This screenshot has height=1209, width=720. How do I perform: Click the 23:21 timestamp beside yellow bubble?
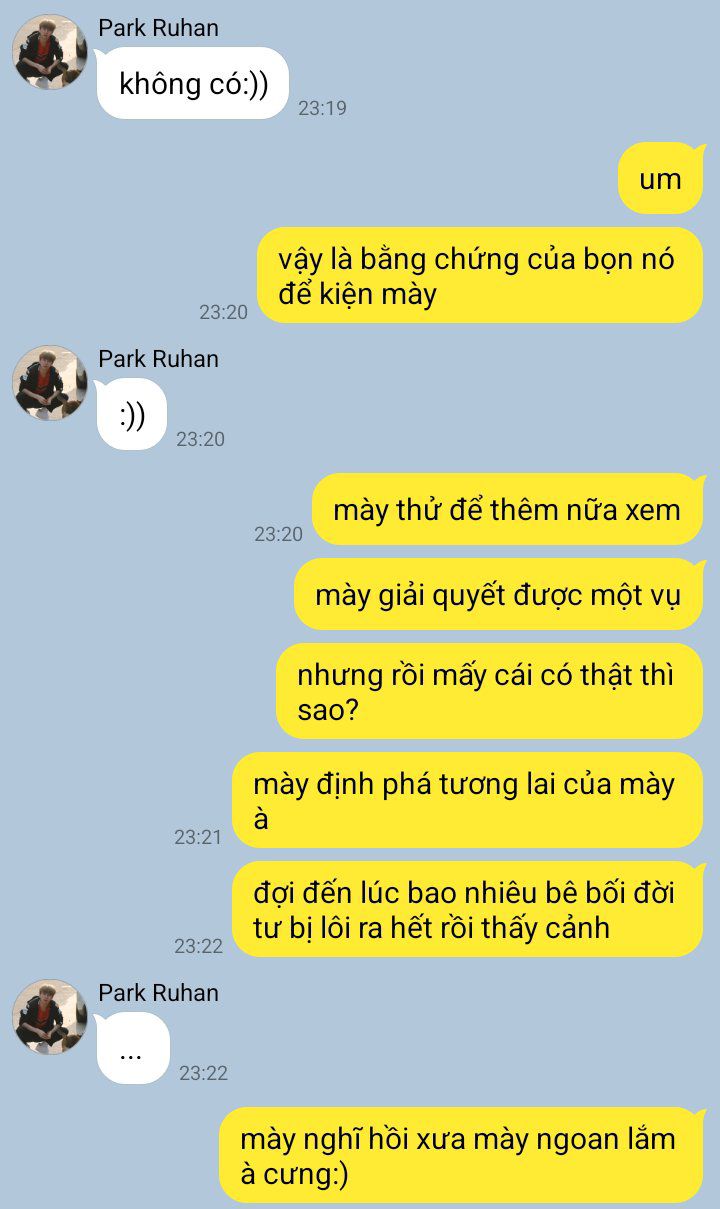pos(198,838)
